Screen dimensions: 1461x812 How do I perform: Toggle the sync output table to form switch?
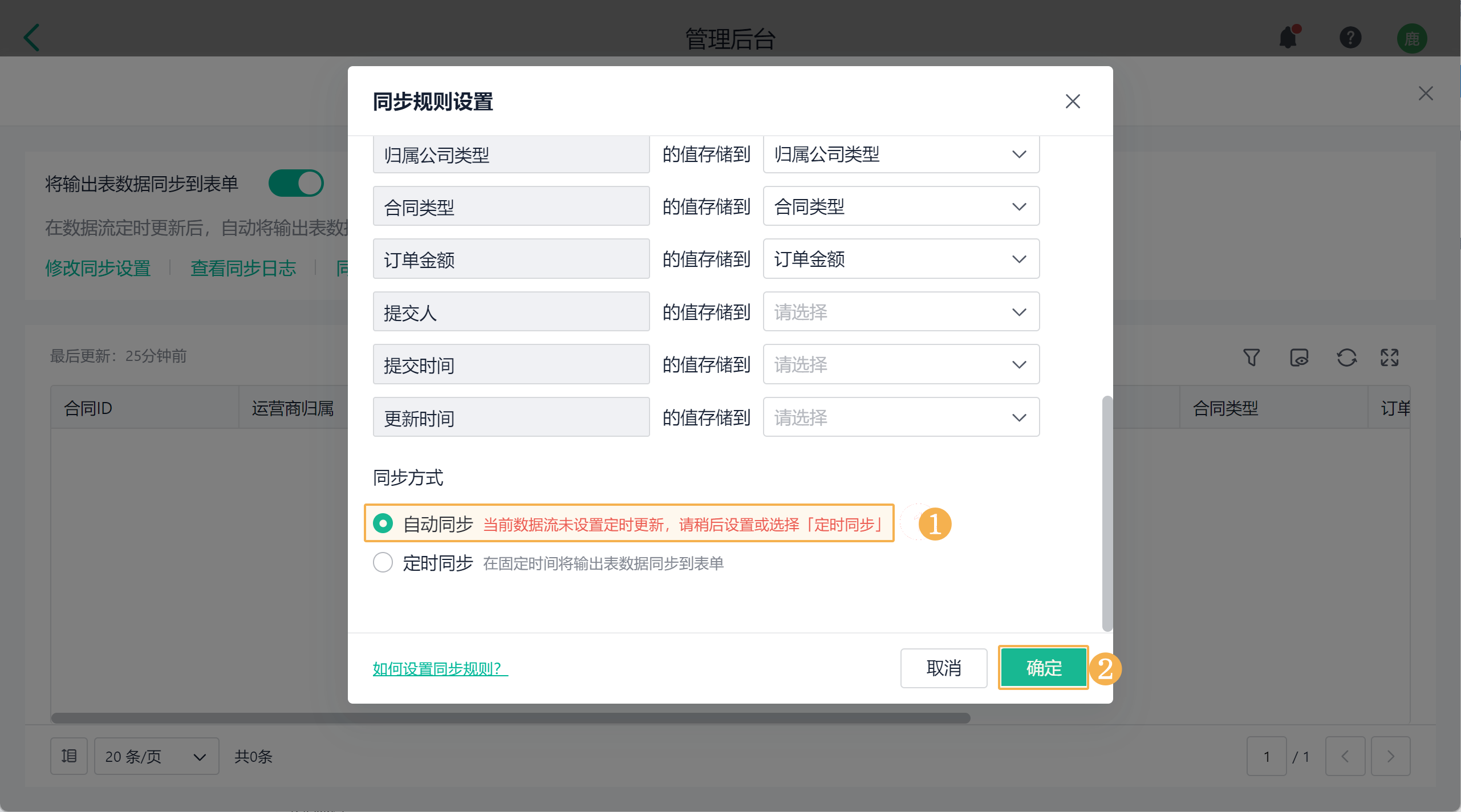pyautogui.click(x=296, y=183)
